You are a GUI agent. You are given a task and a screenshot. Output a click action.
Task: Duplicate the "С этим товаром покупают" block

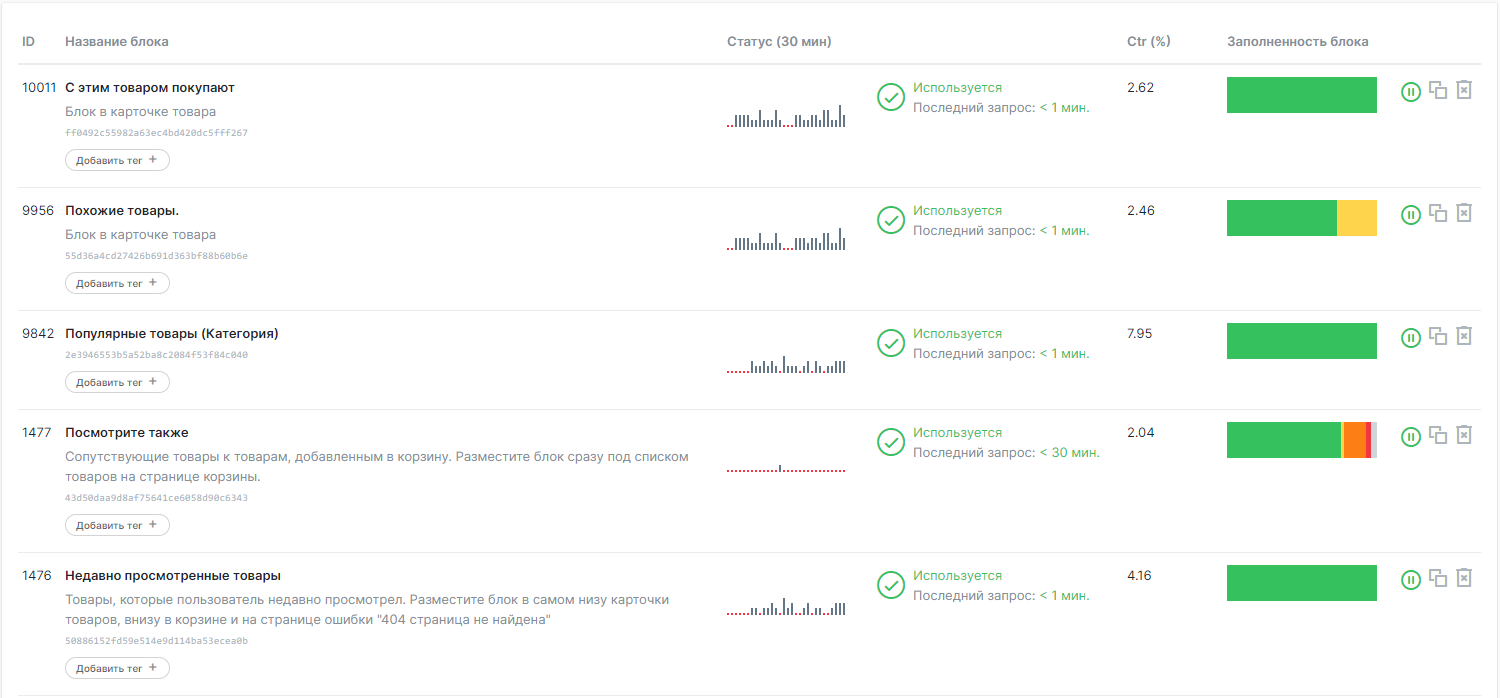tap(1438, 90)
